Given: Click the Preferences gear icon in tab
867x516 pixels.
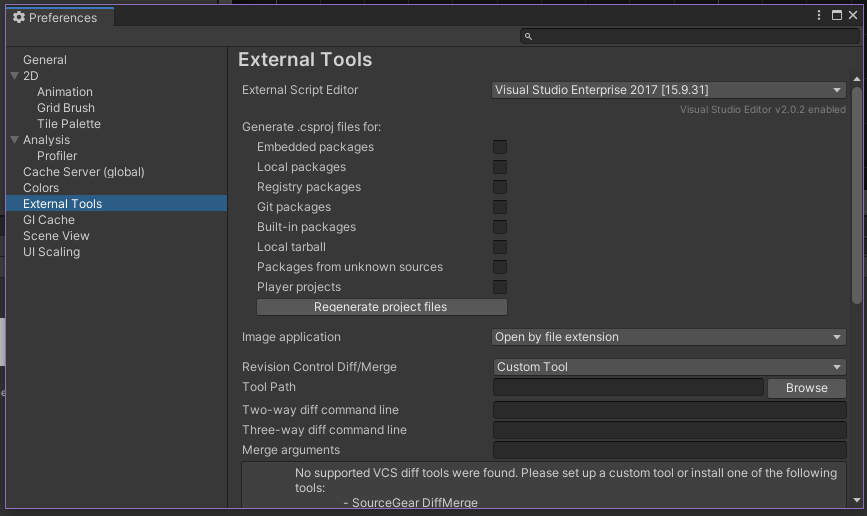Looking at the screenshot, I should click(x=18, y=18).
